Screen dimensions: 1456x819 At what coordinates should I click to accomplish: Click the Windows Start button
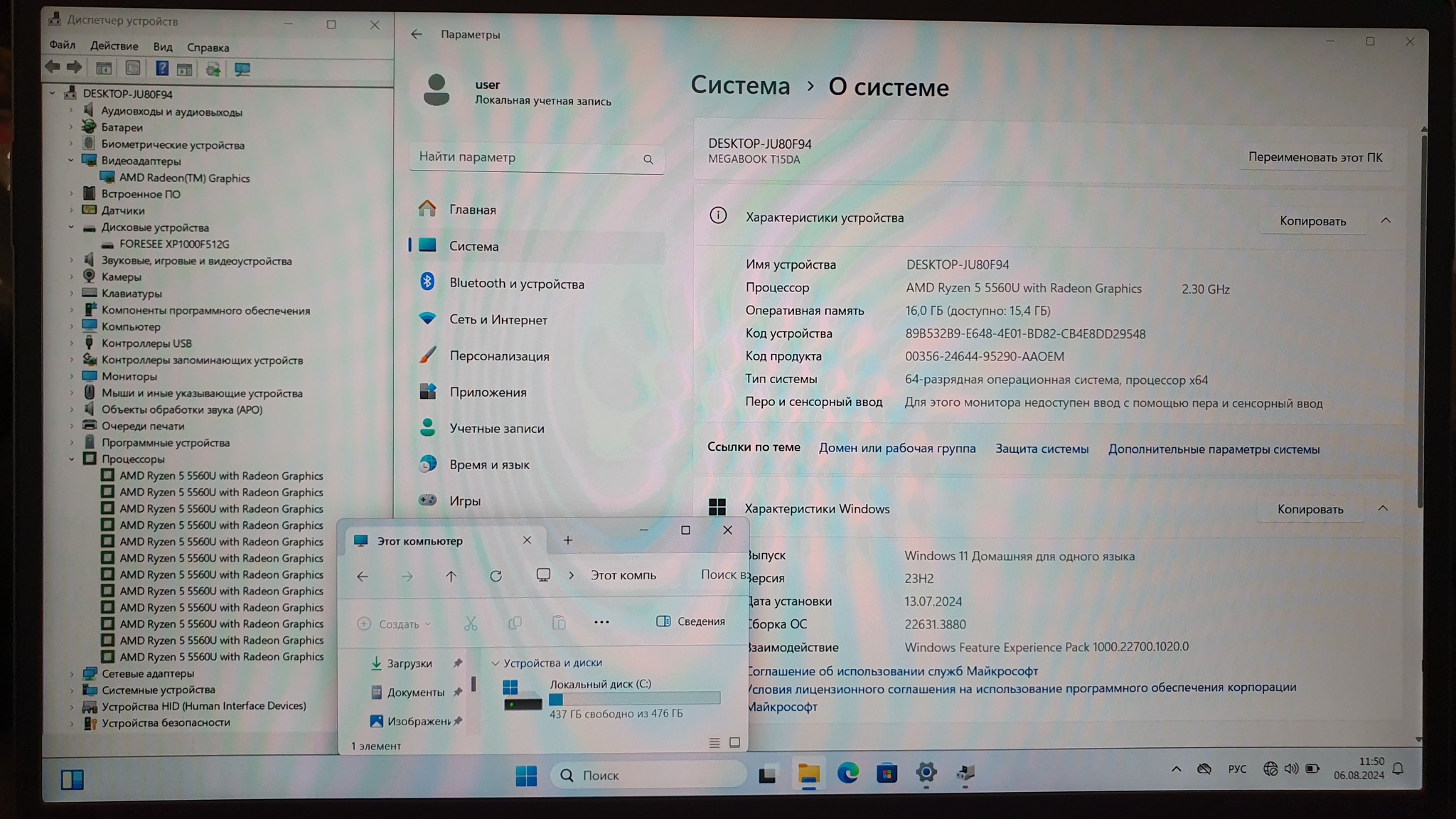click(x=526, y=775)
